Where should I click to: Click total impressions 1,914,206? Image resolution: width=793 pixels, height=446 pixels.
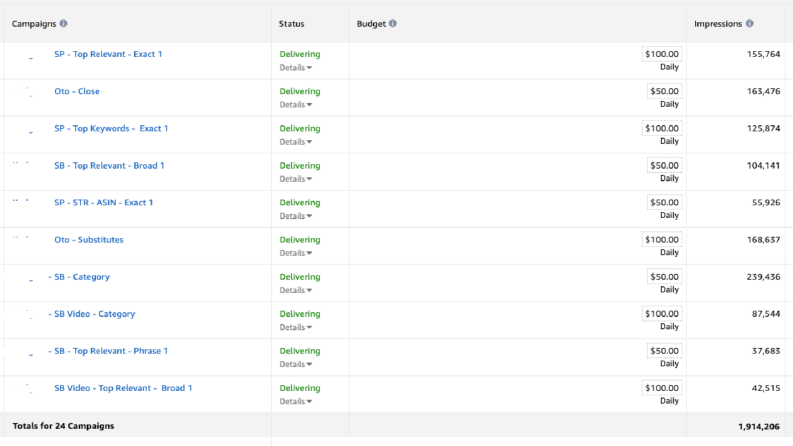[x=759, y=426]
